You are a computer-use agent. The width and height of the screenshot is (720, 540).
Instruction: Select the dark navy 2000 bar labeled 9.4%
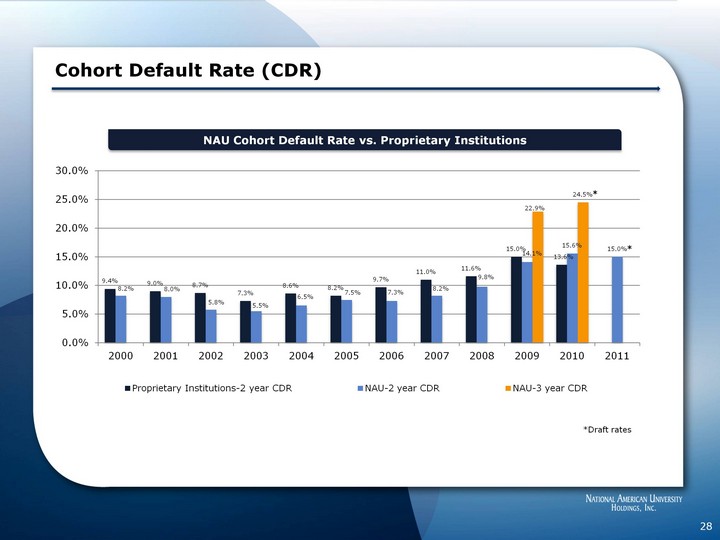pos(110,316)
